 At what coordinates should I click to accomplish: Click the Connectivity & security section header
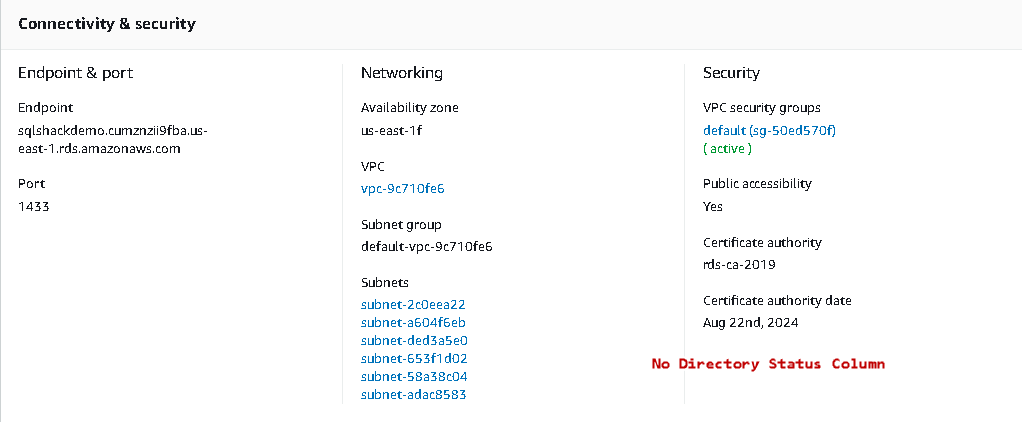pos(107,23)
